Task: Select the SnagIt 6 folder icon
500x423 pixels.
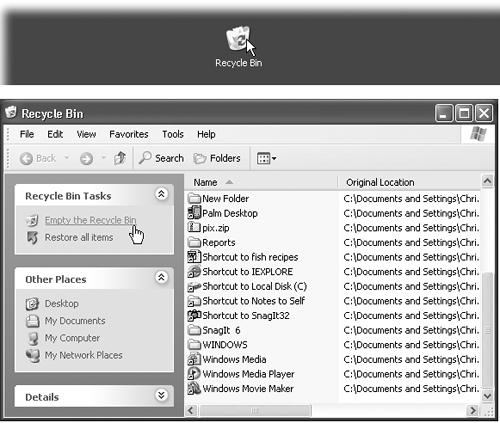Action: [x=194, y=330]
